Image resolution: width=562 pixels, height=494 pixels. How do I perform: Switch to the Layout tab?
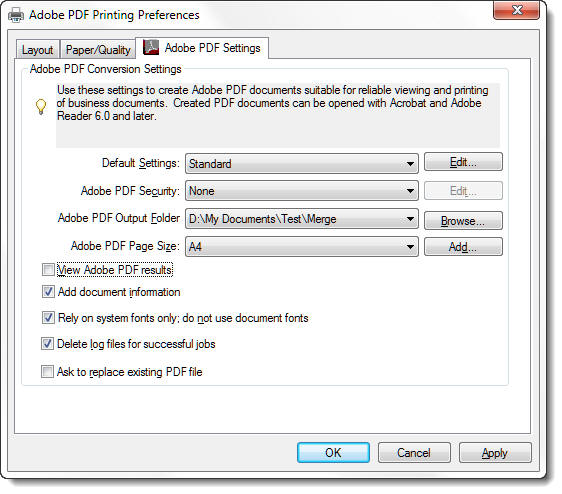[x=38, y=49]
